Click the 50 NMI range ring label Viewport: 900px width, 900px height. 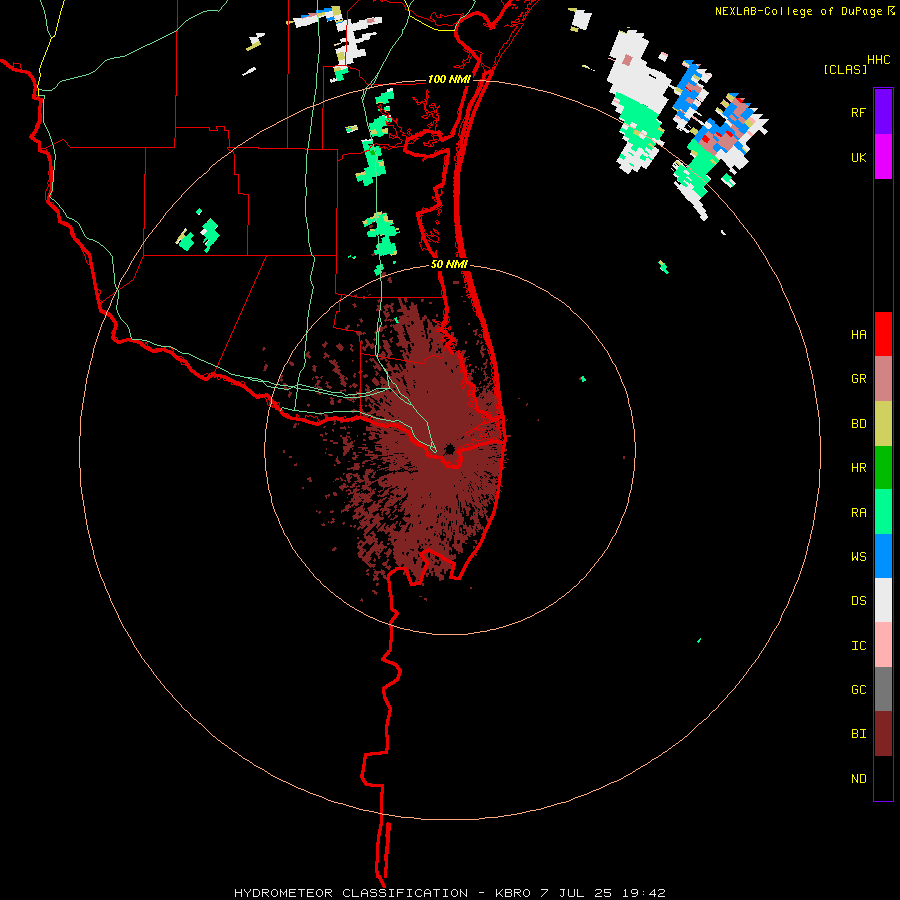pos(449,264)
